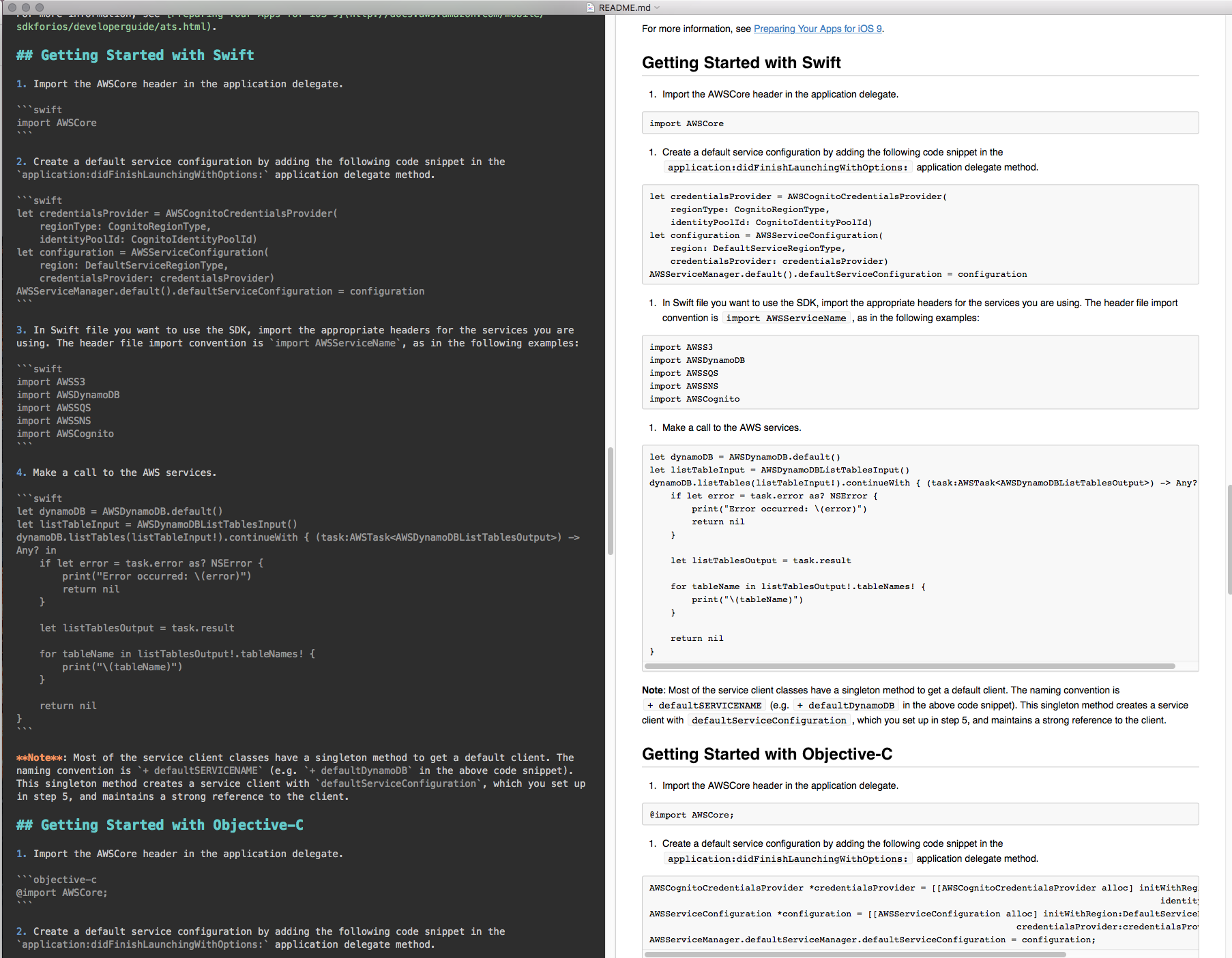
Task: Click '**Note**:' markup in the editor
Action: [x=42, y=758]
